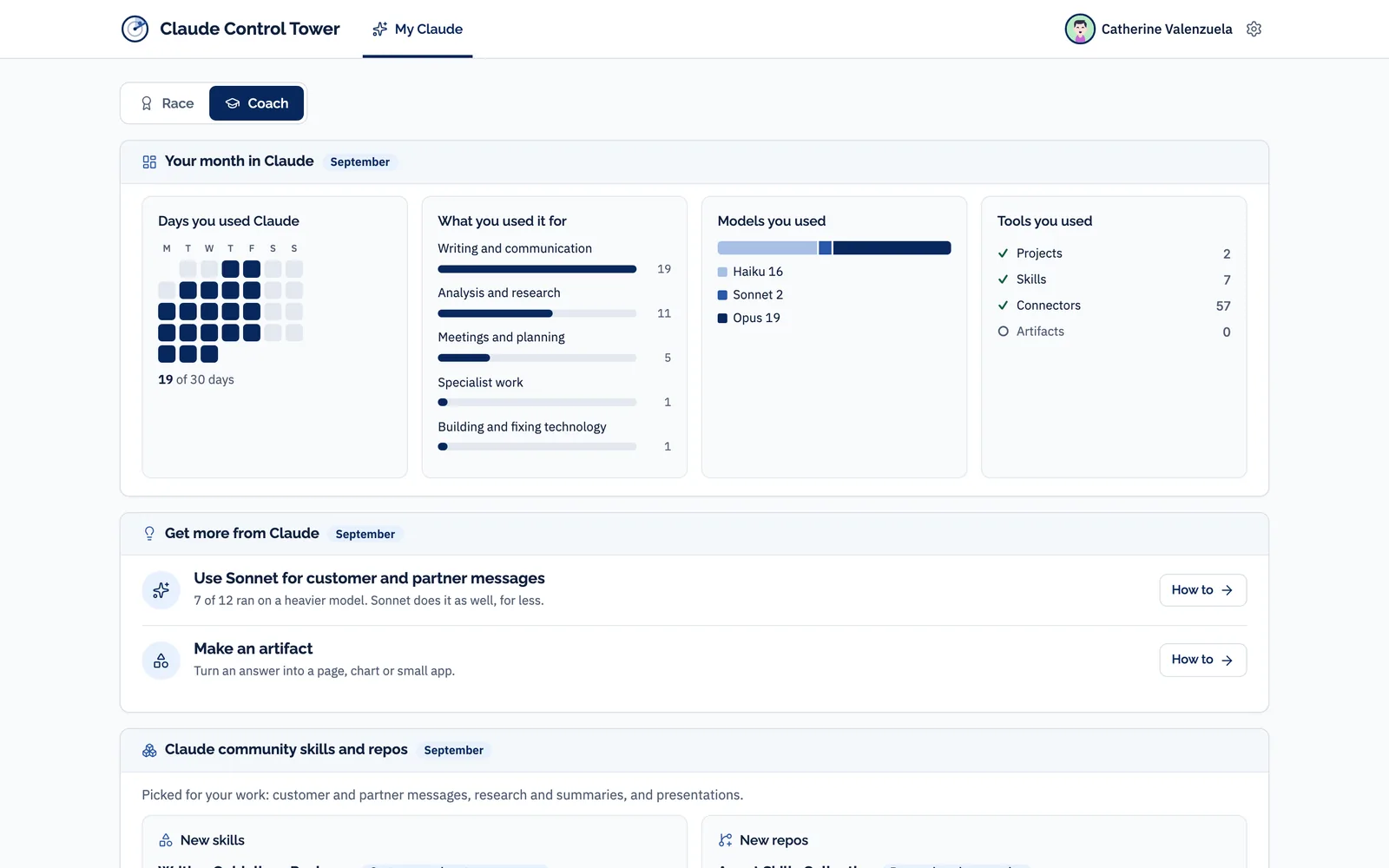Click the sparkle icon beside My Claude
This screenshot has height=868, width=1389.
tap(379, 30)
